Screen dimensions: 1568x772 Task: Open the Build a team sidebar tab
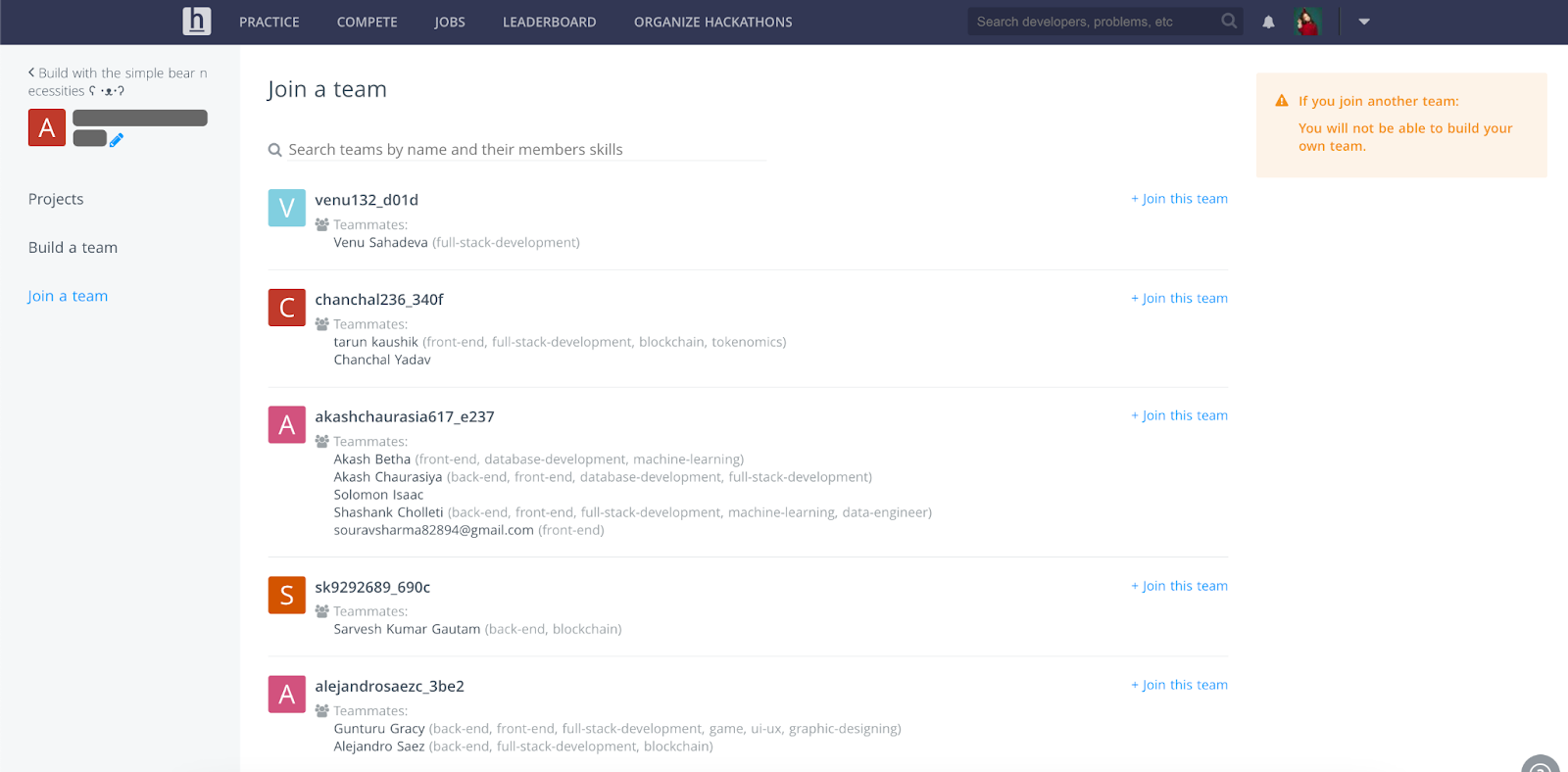coord(73,248)
